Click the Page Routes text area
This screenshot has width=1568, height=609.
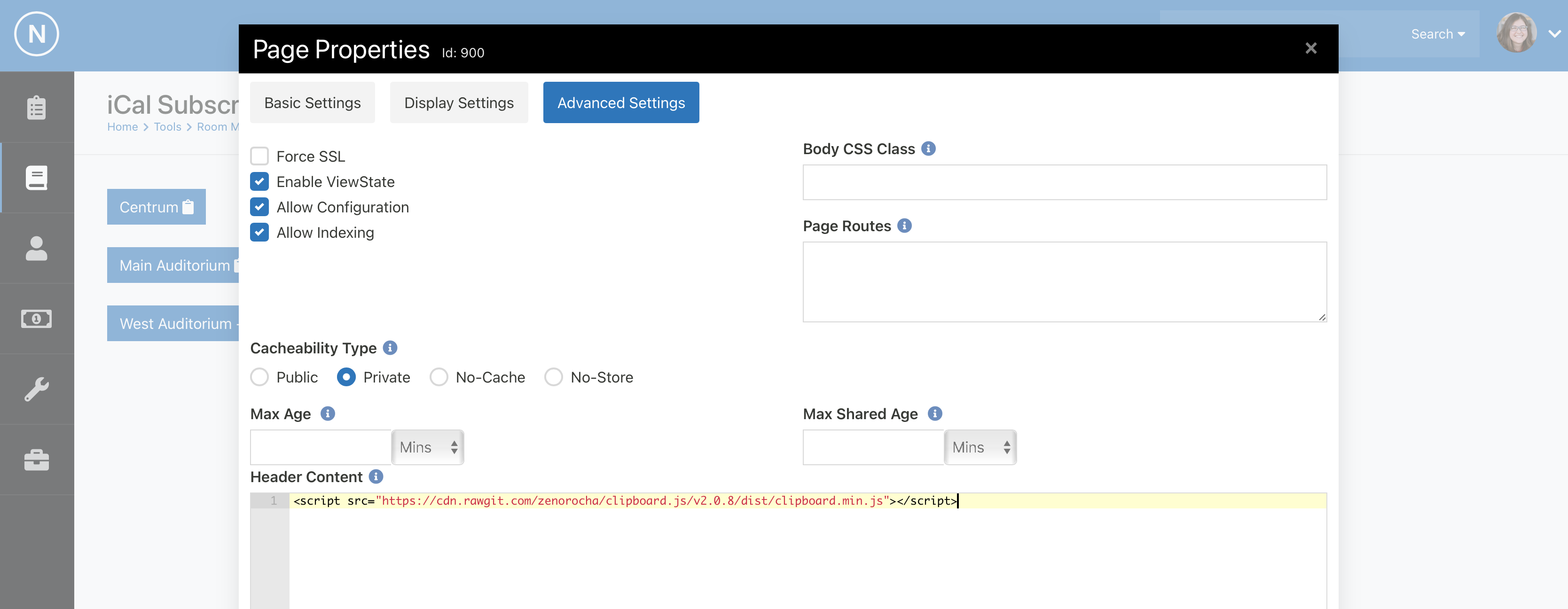pos(1065,281)
